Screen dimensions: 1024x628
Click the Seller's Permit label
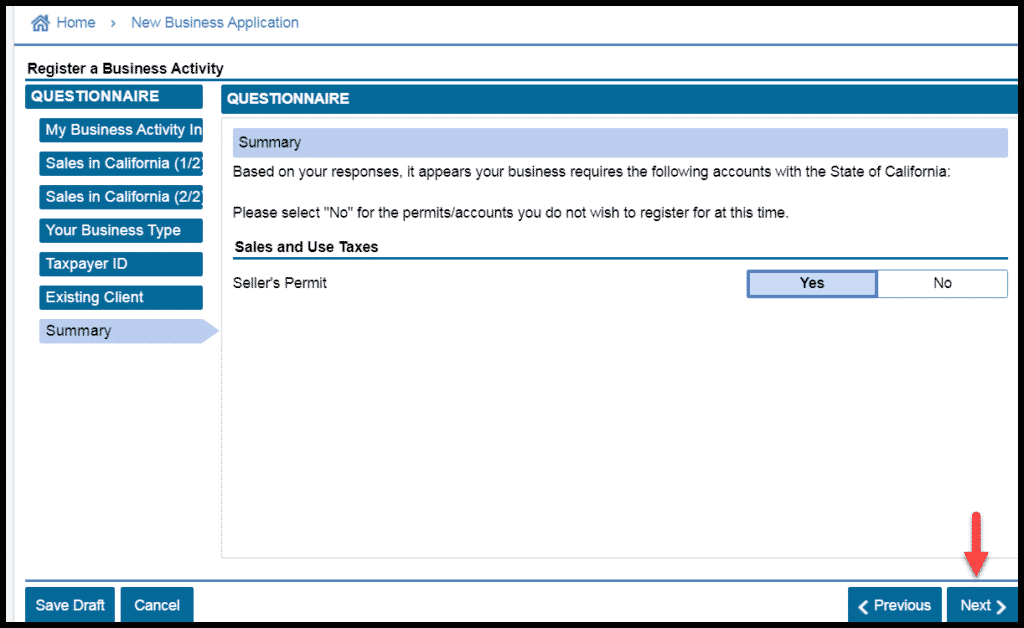pos(280,283)
